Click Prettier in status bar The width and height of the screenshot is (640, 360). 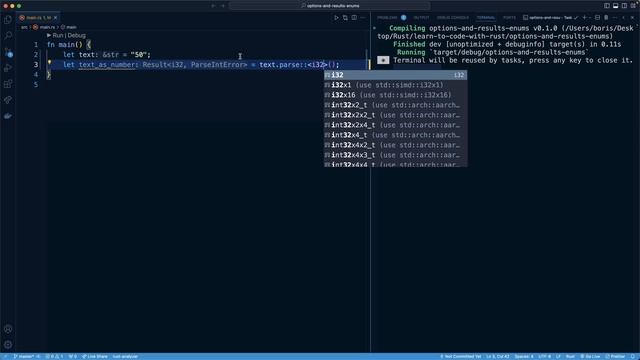point(615,356)
